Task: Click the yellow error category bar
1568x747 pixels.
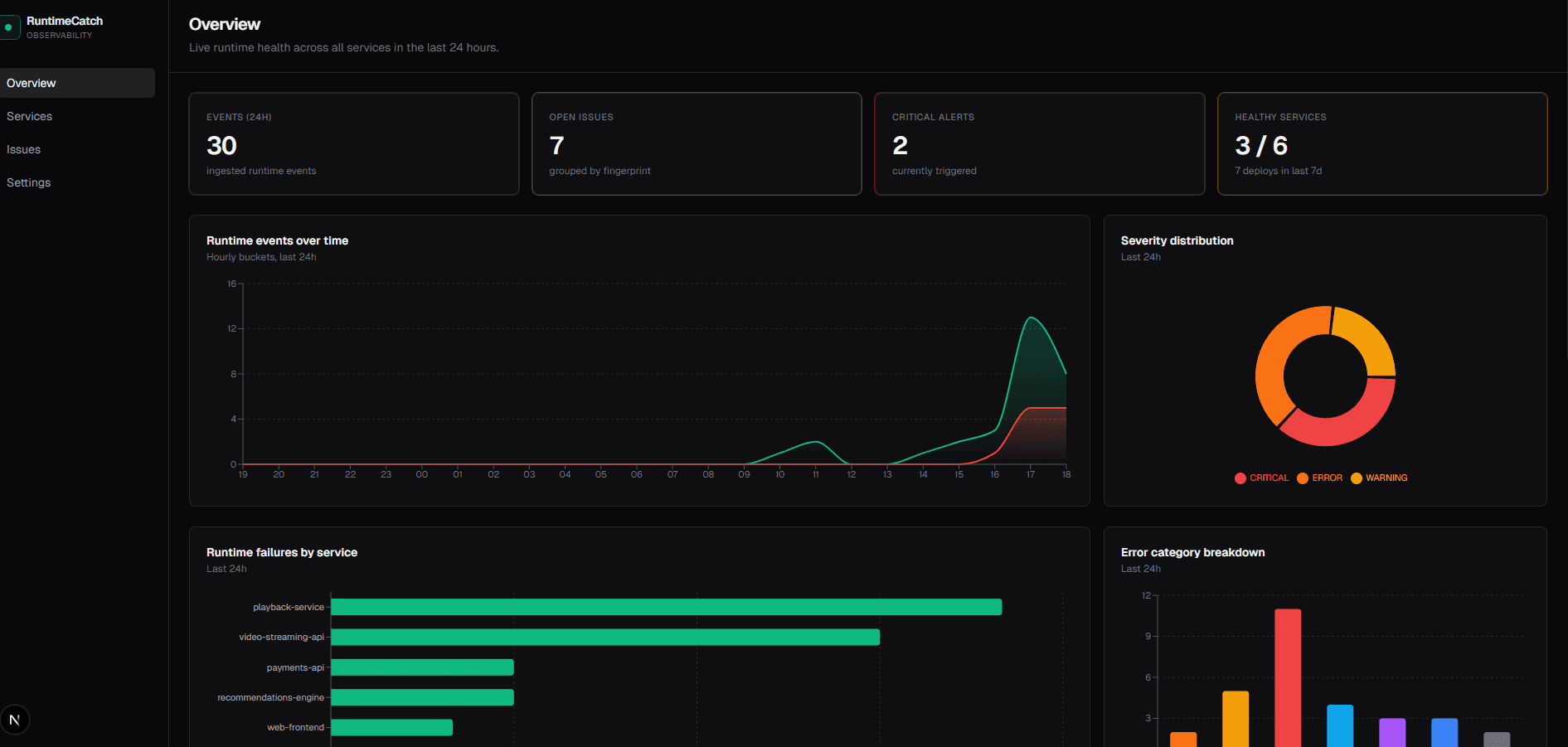Action: pyautogui.click(x=1235, y=719)
